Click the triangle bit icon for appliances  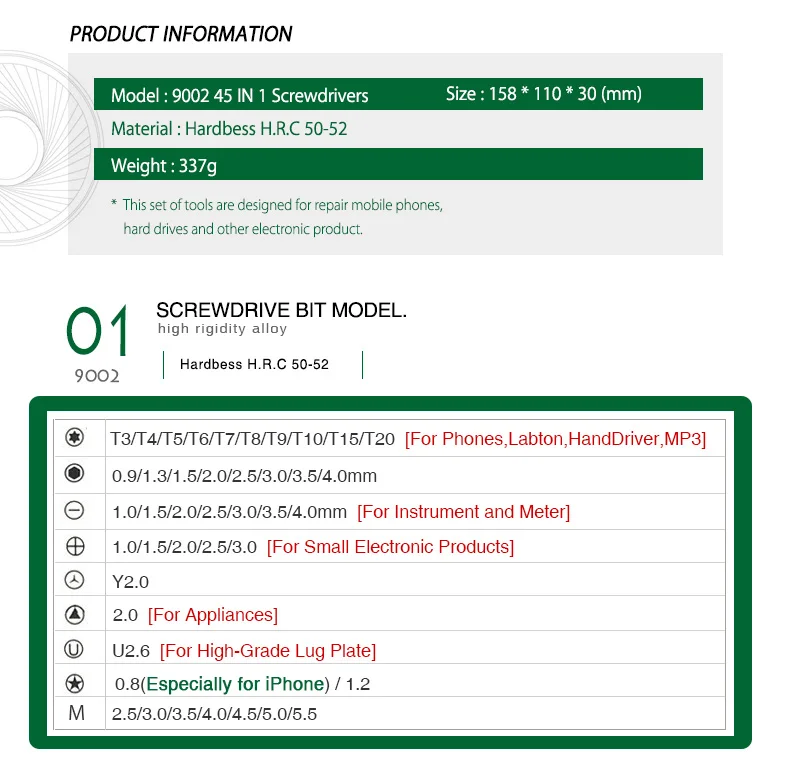[75, 614]
